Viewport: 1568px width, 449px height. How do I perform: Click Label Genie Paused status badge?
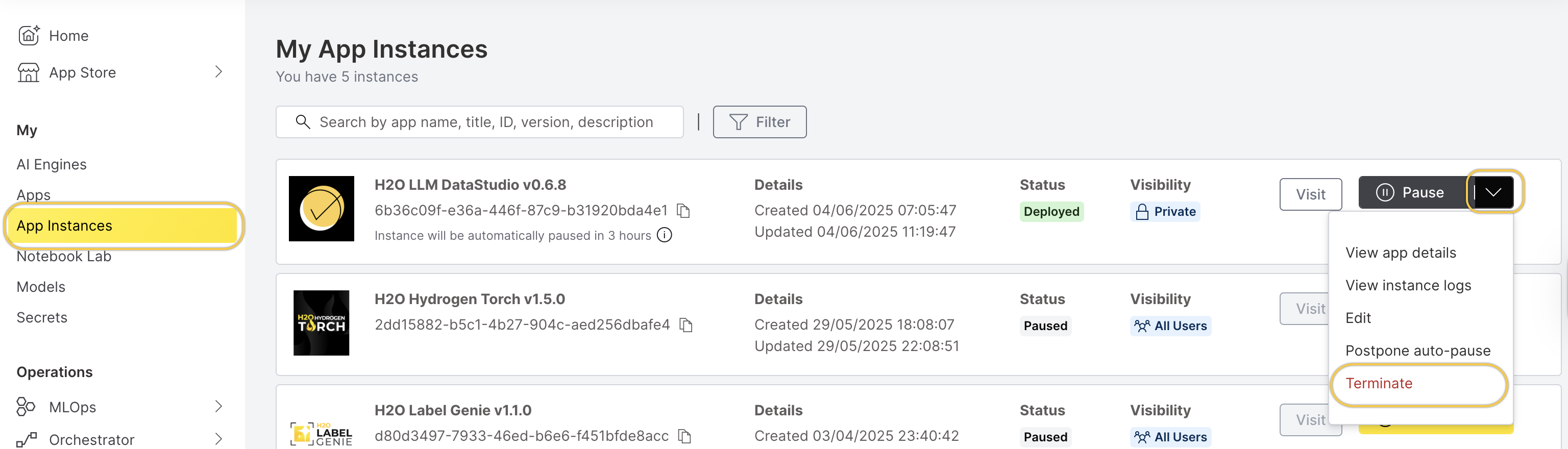pyautogui.click(x=1045, y=437)
